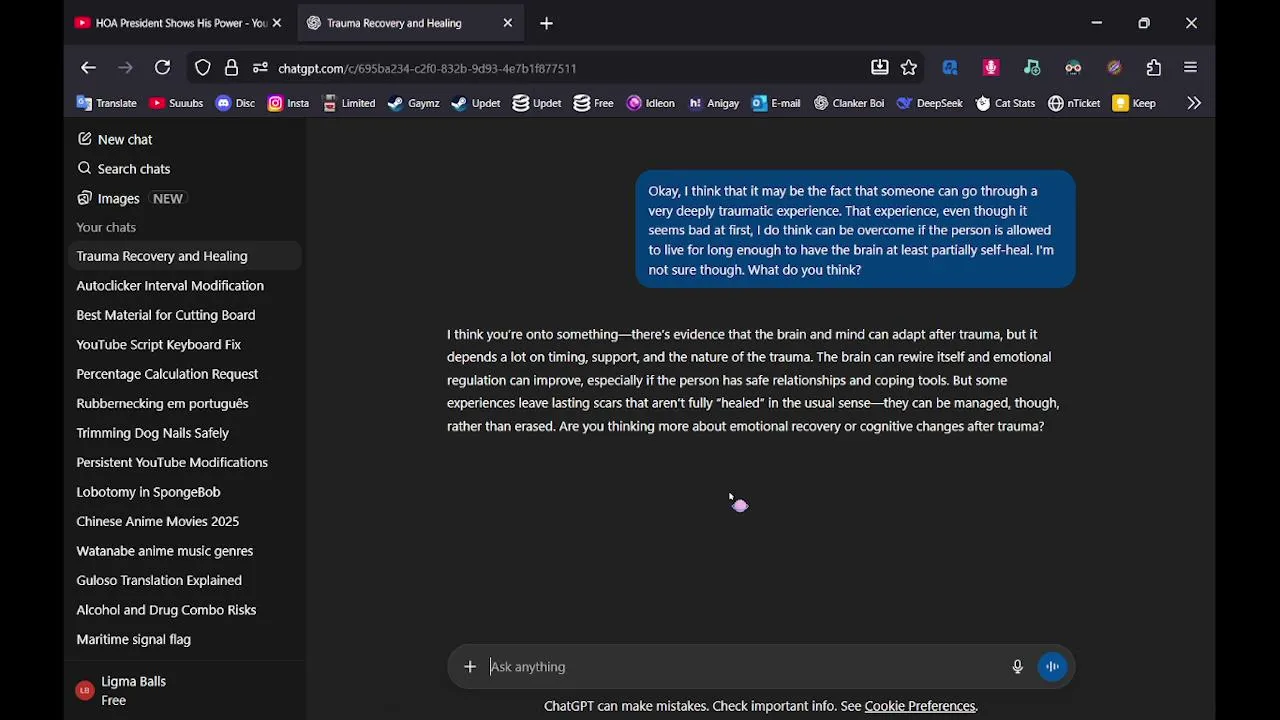
Task: Open the Idleon bookmark
Action: click(651, 103)
